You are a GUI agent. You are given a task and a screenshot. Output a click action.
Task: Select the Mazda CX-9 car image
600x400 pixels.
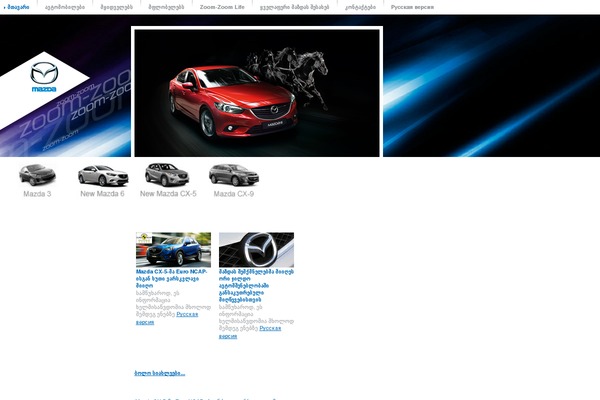click(234, 175)
